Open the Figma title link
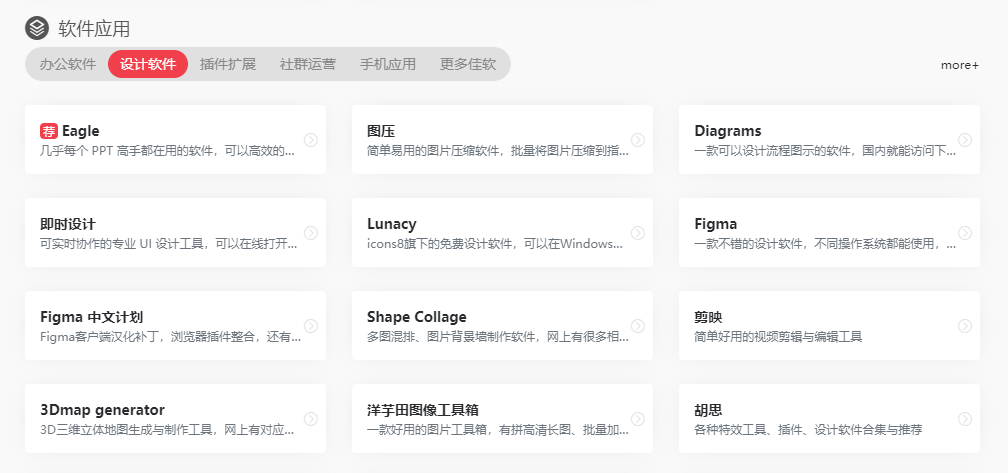 [716, 224]
